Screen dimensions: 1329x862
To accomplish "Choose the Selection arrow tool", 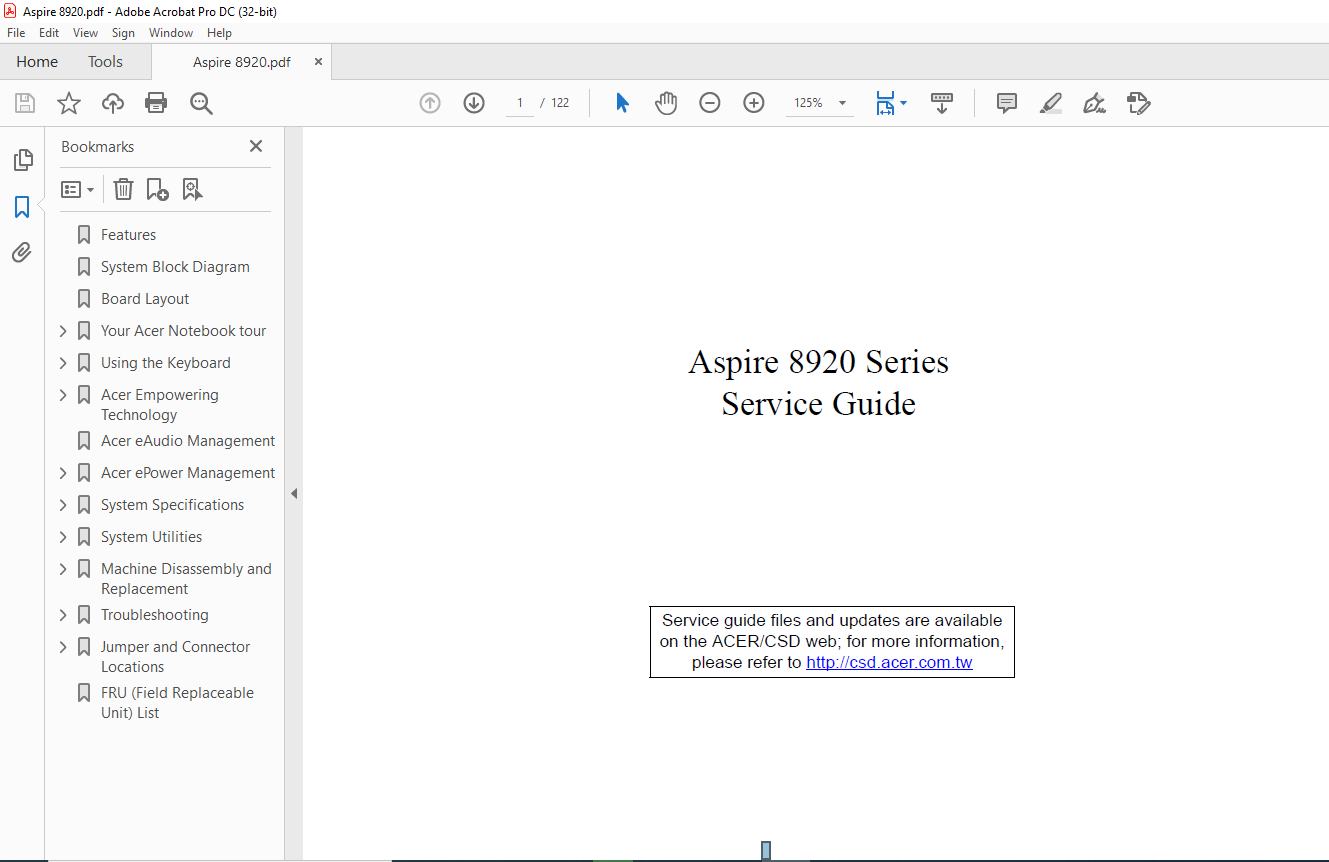I will tap(622, 103).
